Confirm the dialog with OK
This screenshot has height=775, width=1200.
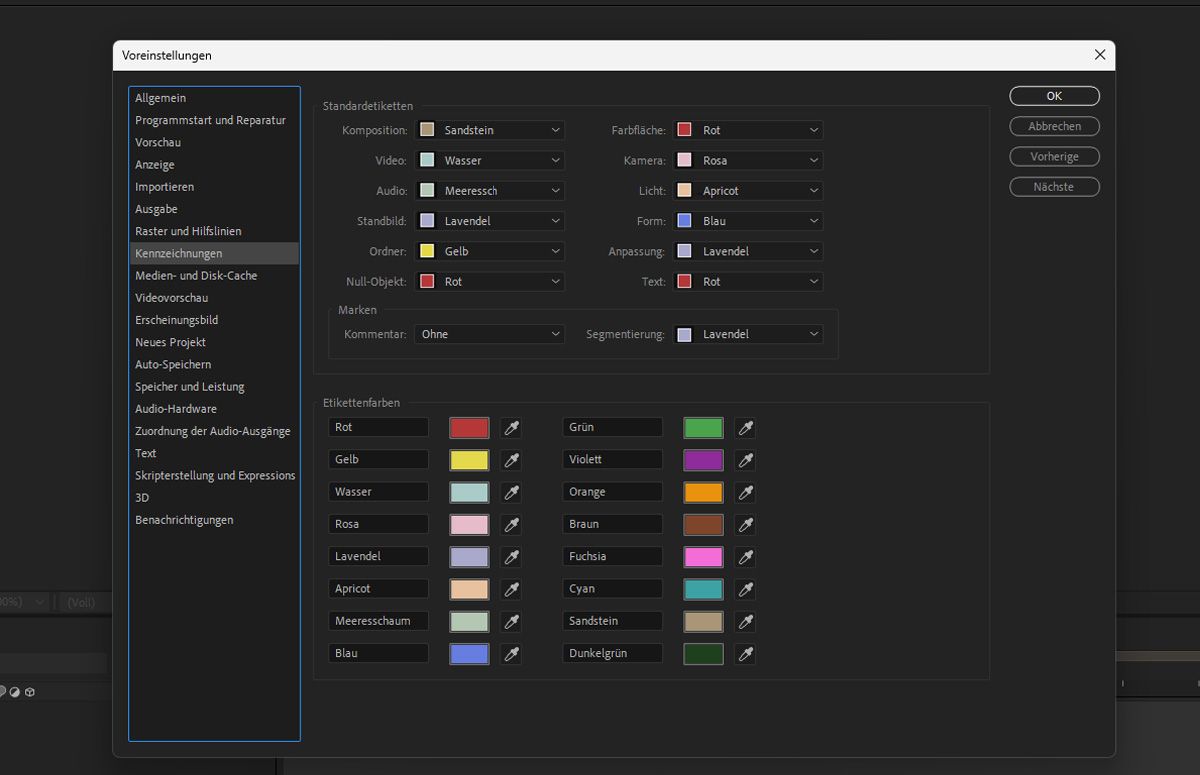point(1054,96)
